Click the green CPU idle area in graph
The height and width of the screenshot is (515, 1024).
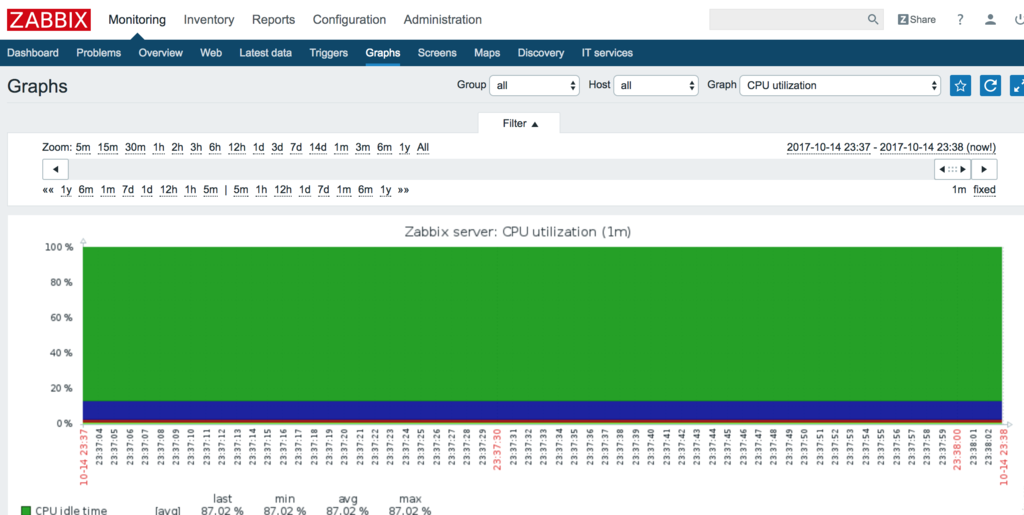click(x=542, y=323)
